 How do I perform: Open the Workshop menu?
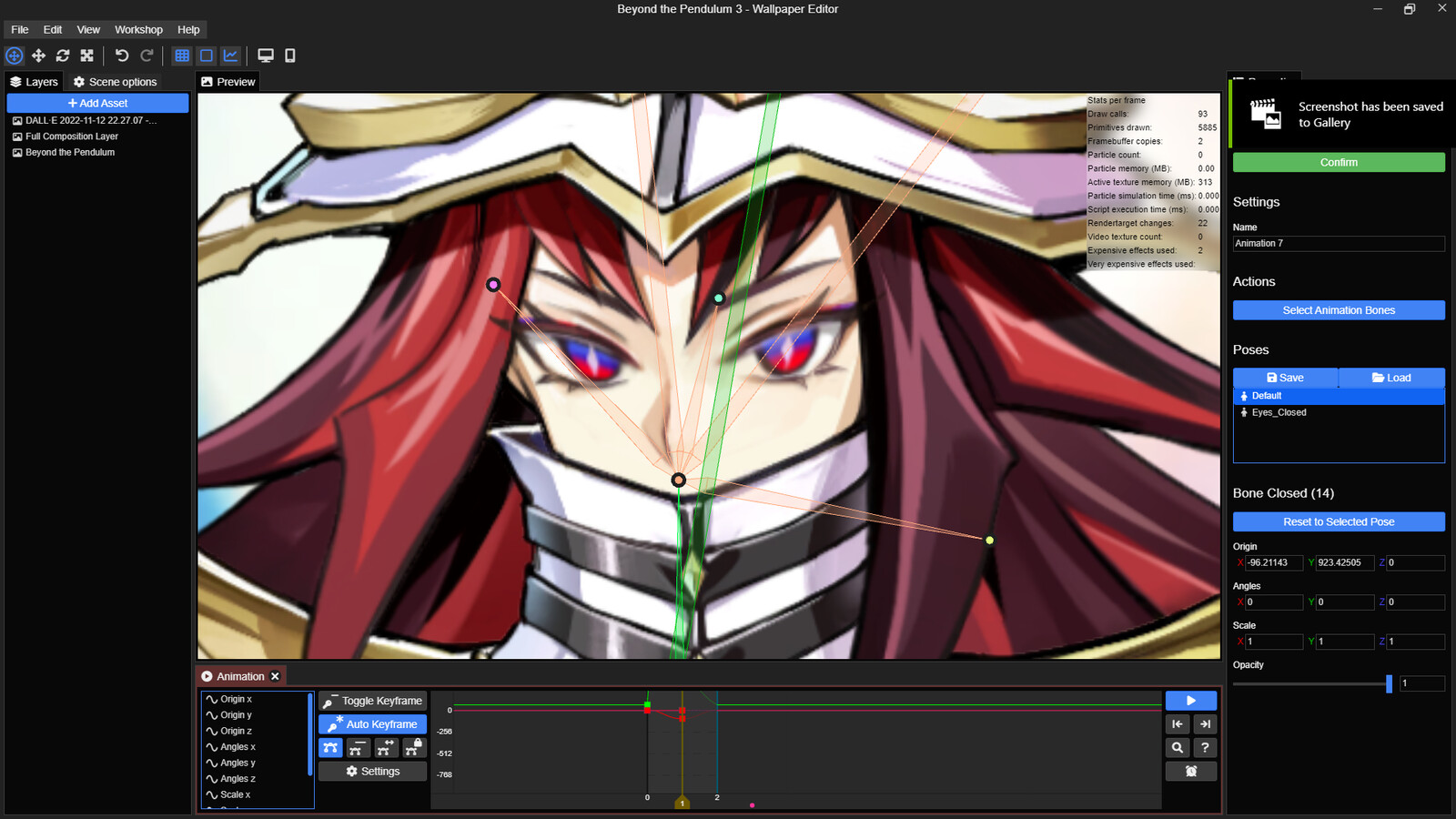pos(138,30)
